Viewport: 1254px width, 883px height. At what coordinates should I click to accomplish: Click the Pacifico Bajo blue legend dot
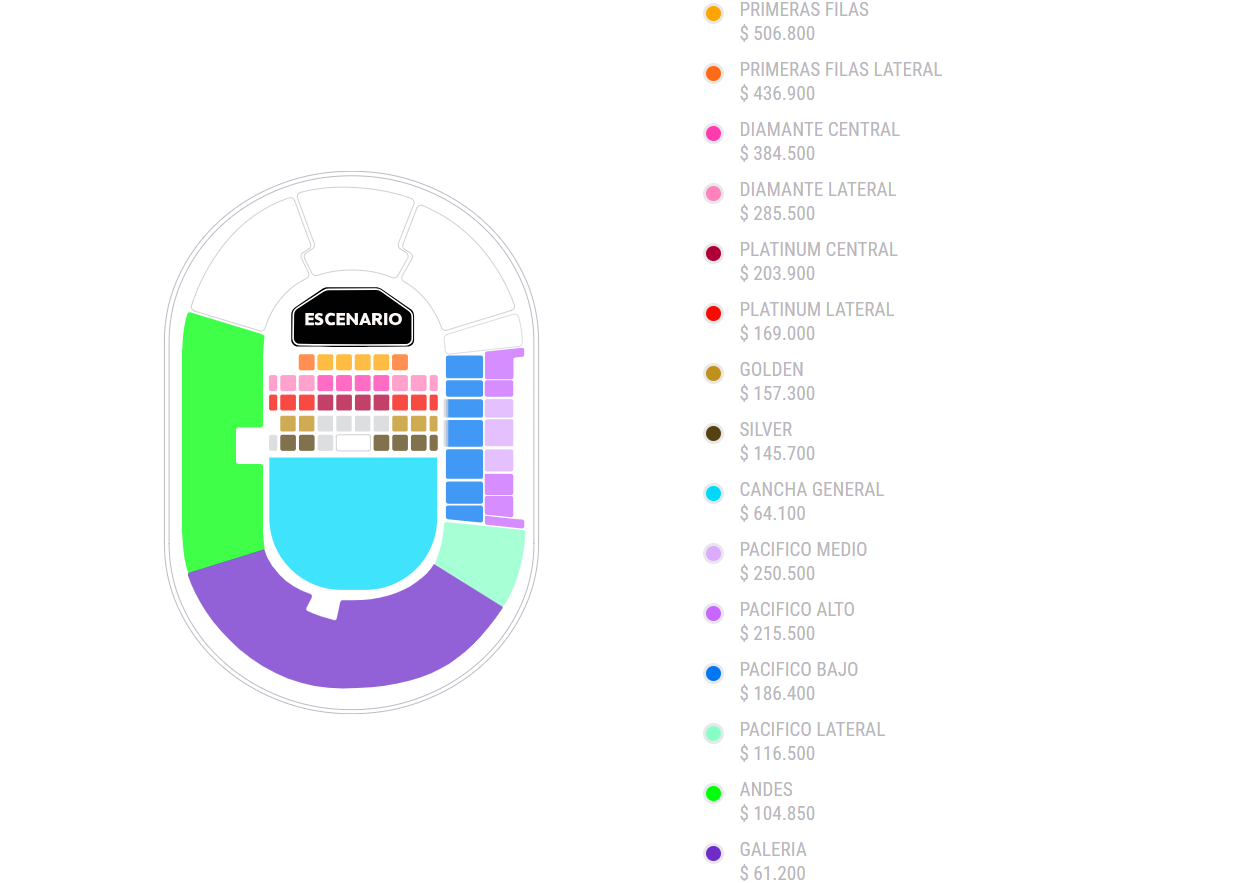pyautogui.click(x=713, y=674)
